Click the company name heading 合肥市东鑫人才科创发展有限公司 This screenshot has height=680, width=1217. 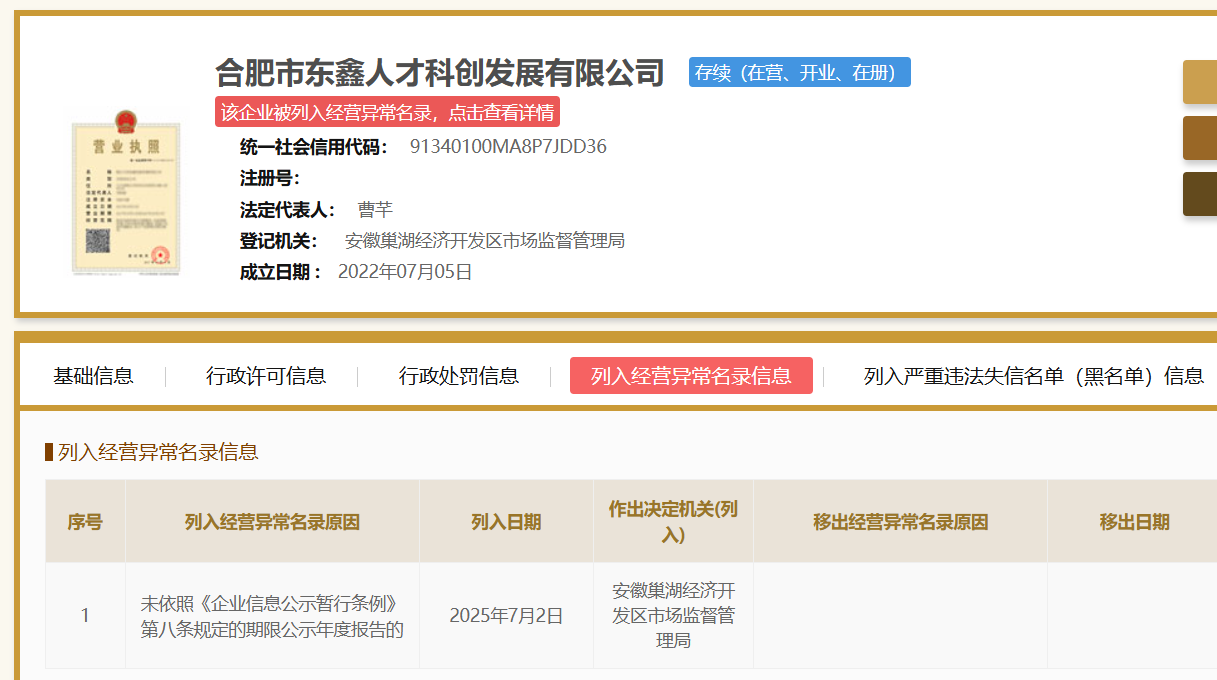tap(440, 73)
